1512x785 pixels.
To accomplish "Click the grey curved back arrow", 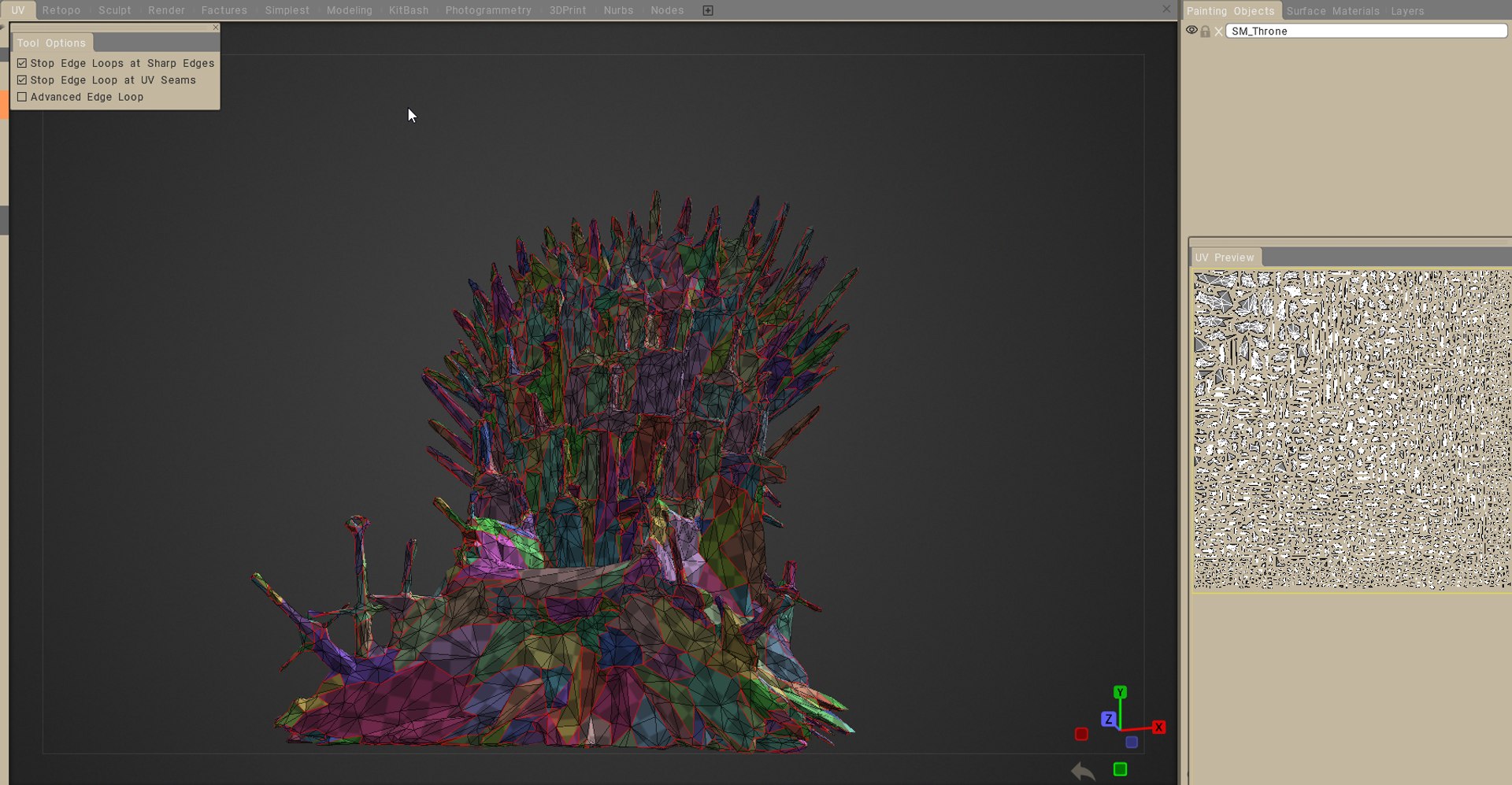I will [x=1084, y=772].
